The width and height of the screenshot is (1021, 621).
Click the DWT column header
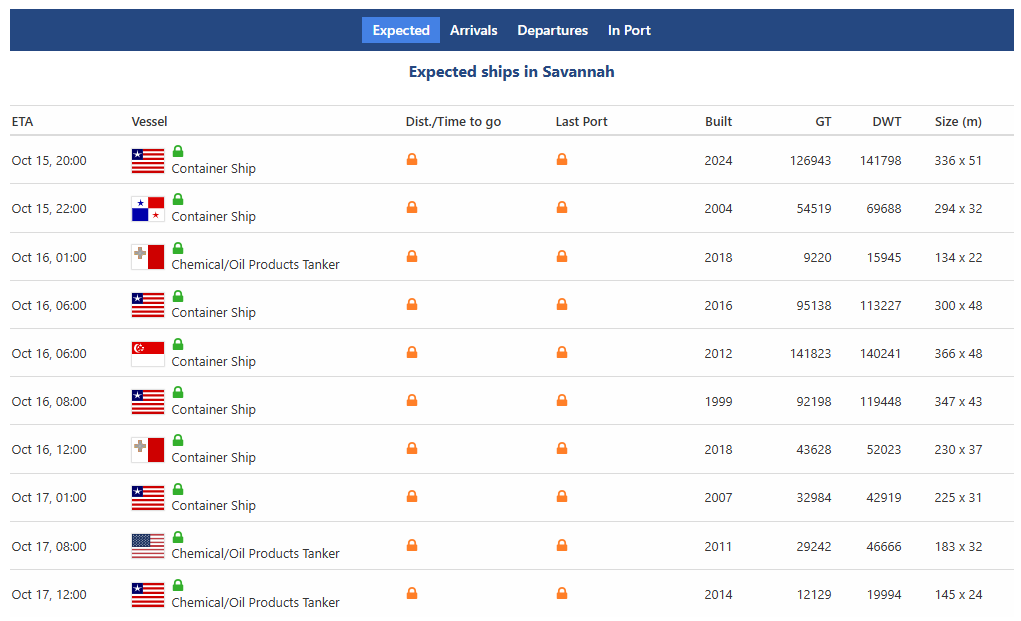(887, 122)
